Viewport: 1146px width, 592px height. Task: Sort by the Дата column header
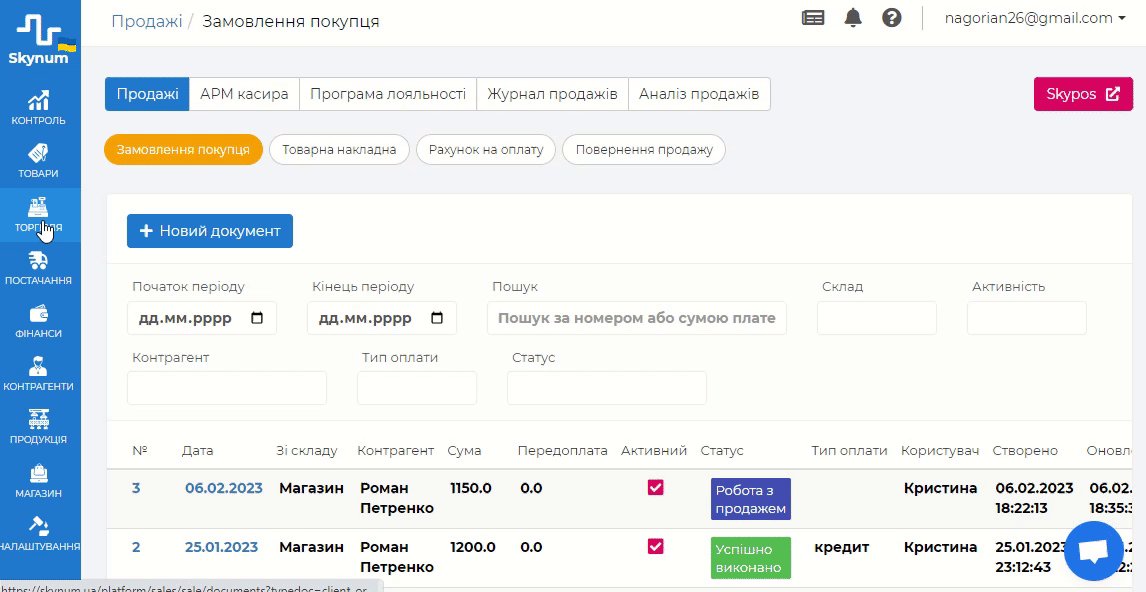point(197,450)
